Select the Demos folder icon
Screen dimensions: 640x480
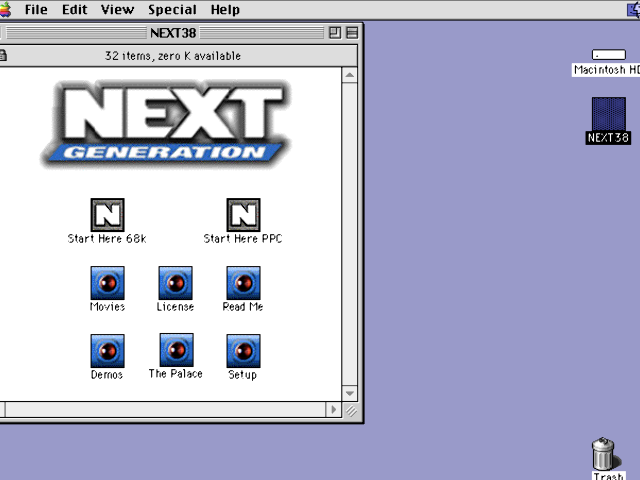pos(107,351)
